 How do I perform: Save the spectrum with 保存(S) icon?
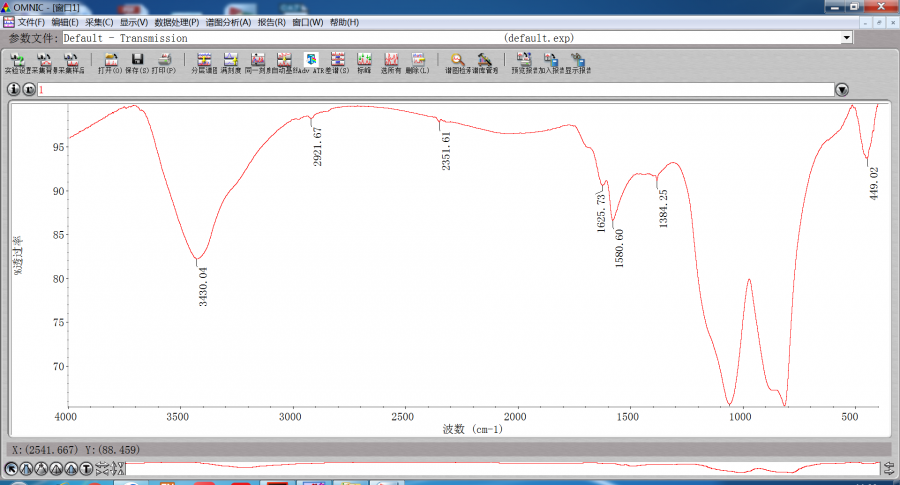(137, 63)
